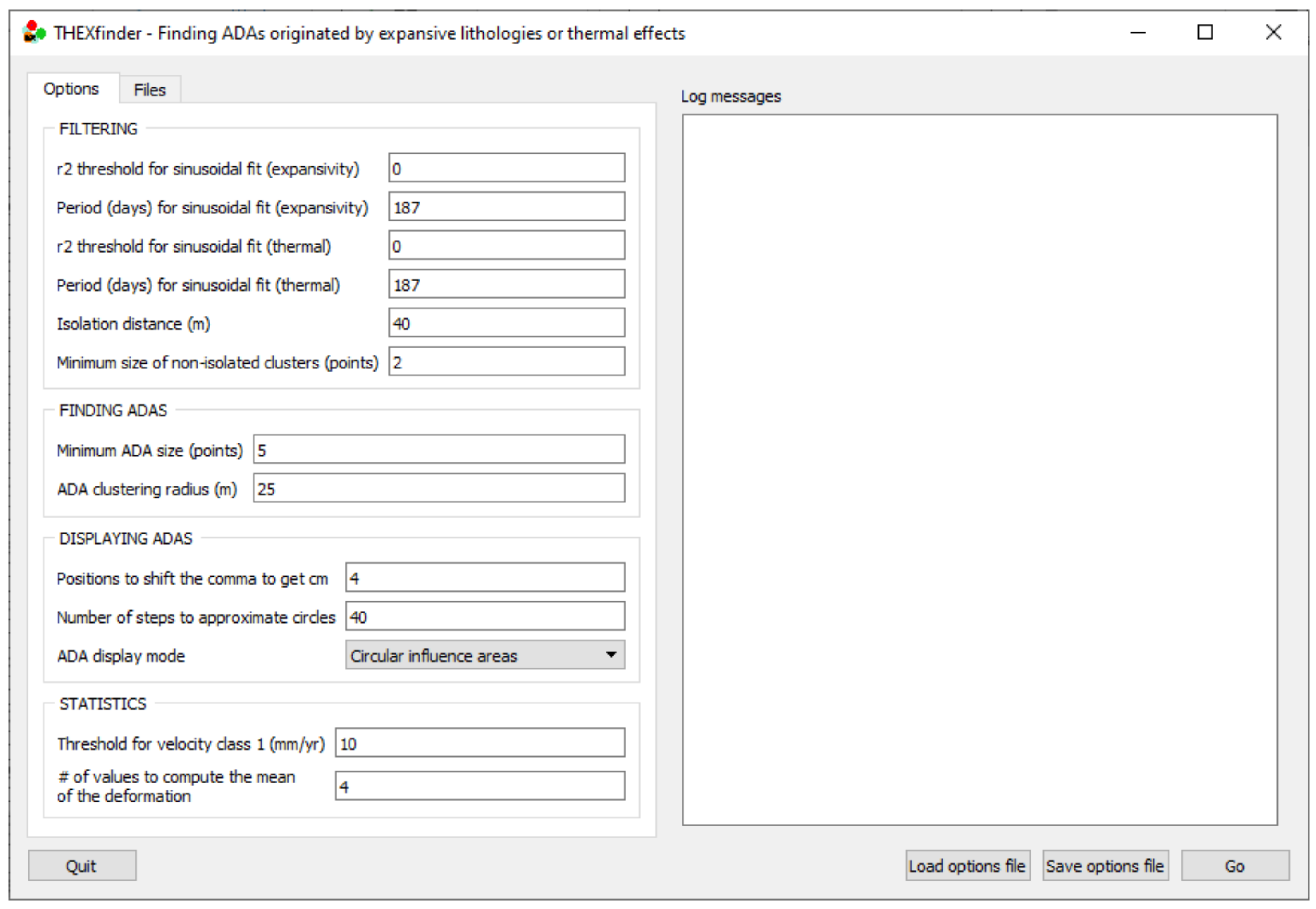Click the Isolation distance (m) field
Viewport: 1316px width, 909px height.
click(x=506, y=323)
